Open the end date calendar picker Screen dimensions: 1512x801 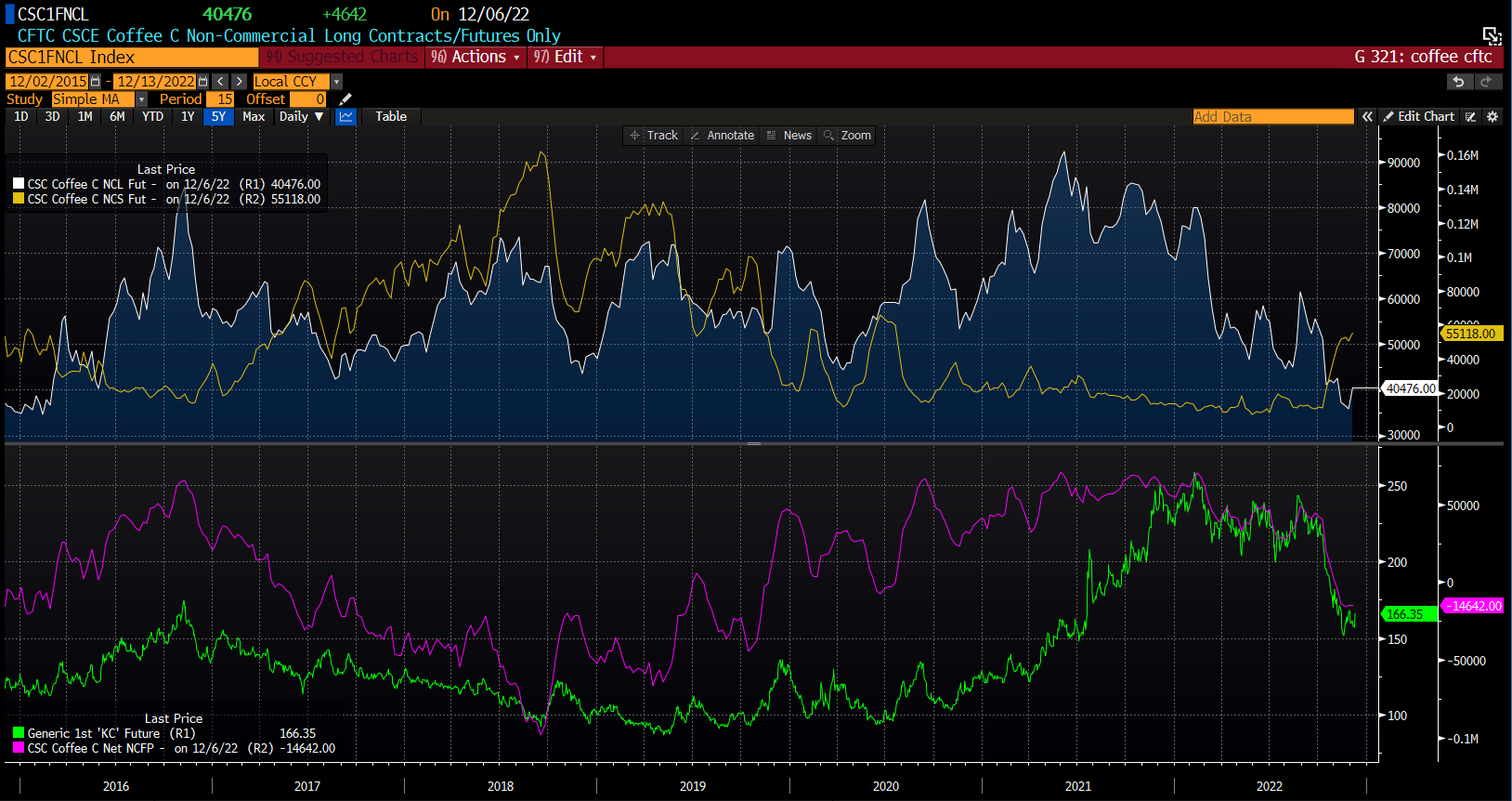click(x=203, y=82)
